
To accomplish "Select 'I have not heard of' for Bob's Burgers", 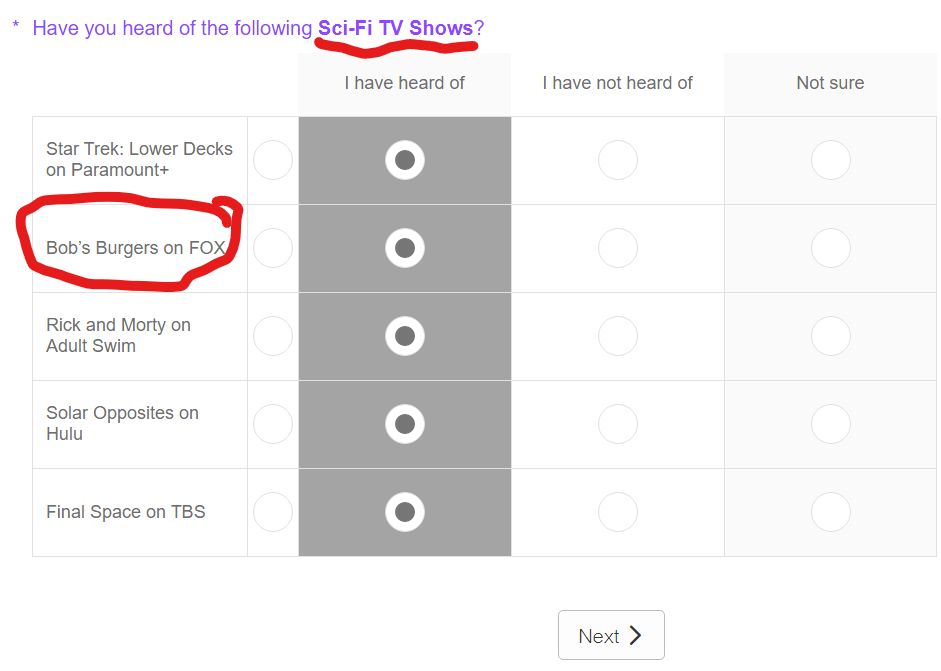I will tap(617, 248).
